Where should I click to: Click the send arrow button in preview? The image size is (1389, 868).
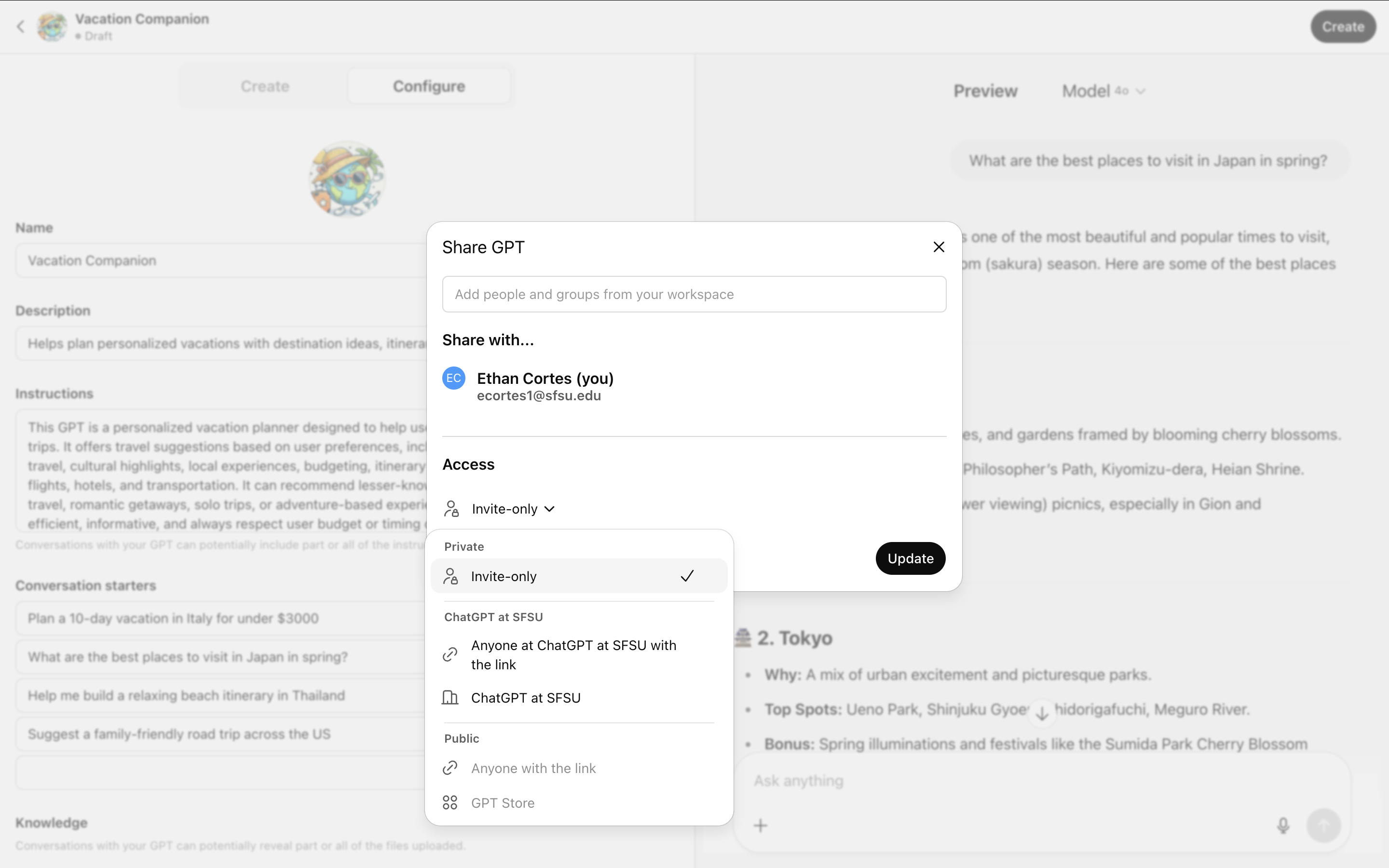(x=1323, y=826)
